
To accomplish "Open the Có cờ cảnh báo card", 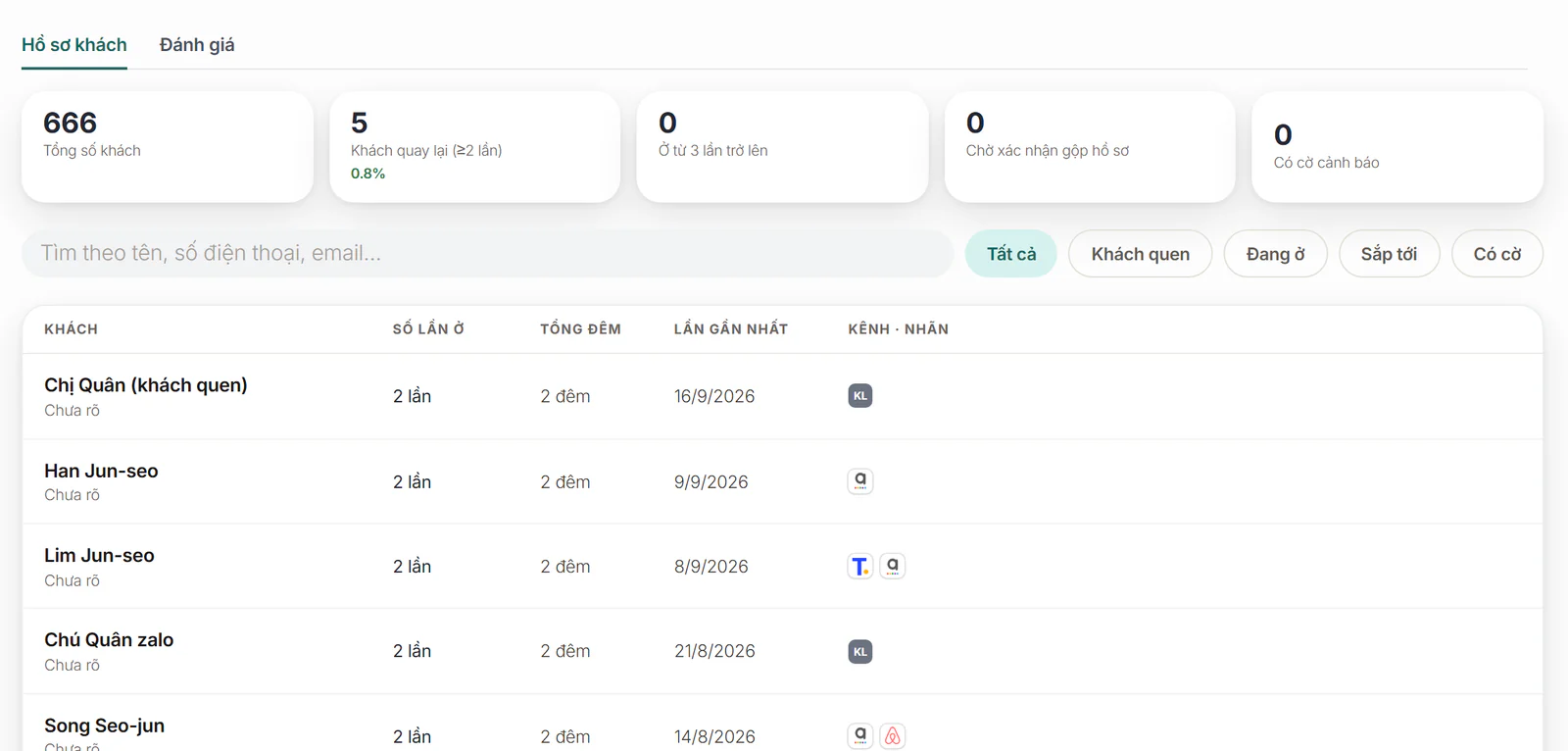I will tap(1397, 147).
